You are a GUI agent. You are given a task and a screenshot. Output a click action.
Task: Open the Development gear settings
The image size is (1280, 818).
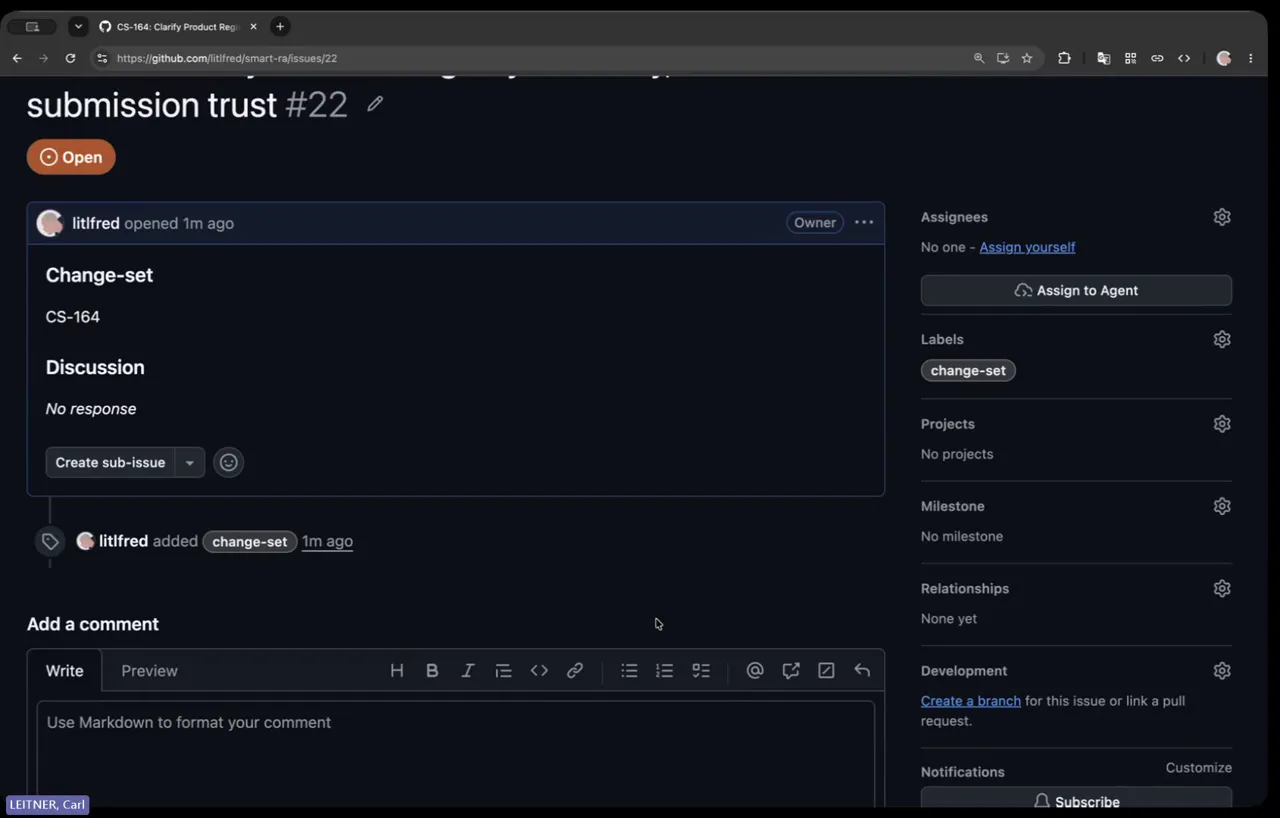(x=1222, y=671)
